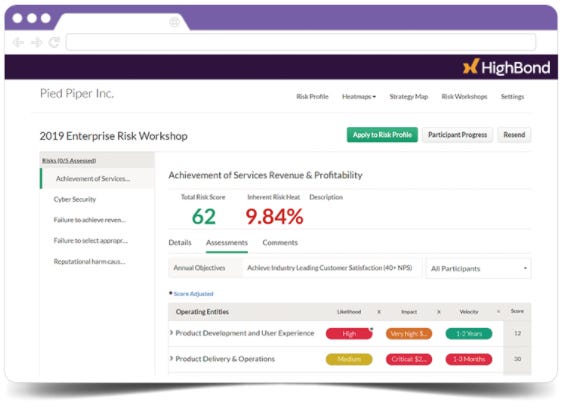Click the browser reload icon

click(x=54, y=42)
